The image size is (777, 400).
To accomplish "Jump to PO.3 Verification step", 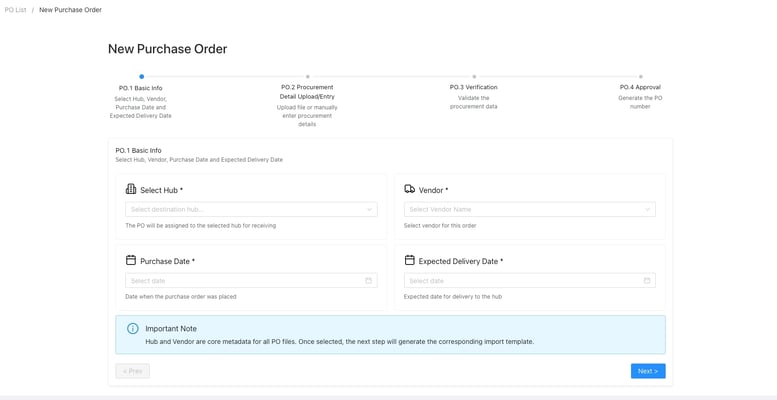I will pyautogui.click(x=473, y=87).
